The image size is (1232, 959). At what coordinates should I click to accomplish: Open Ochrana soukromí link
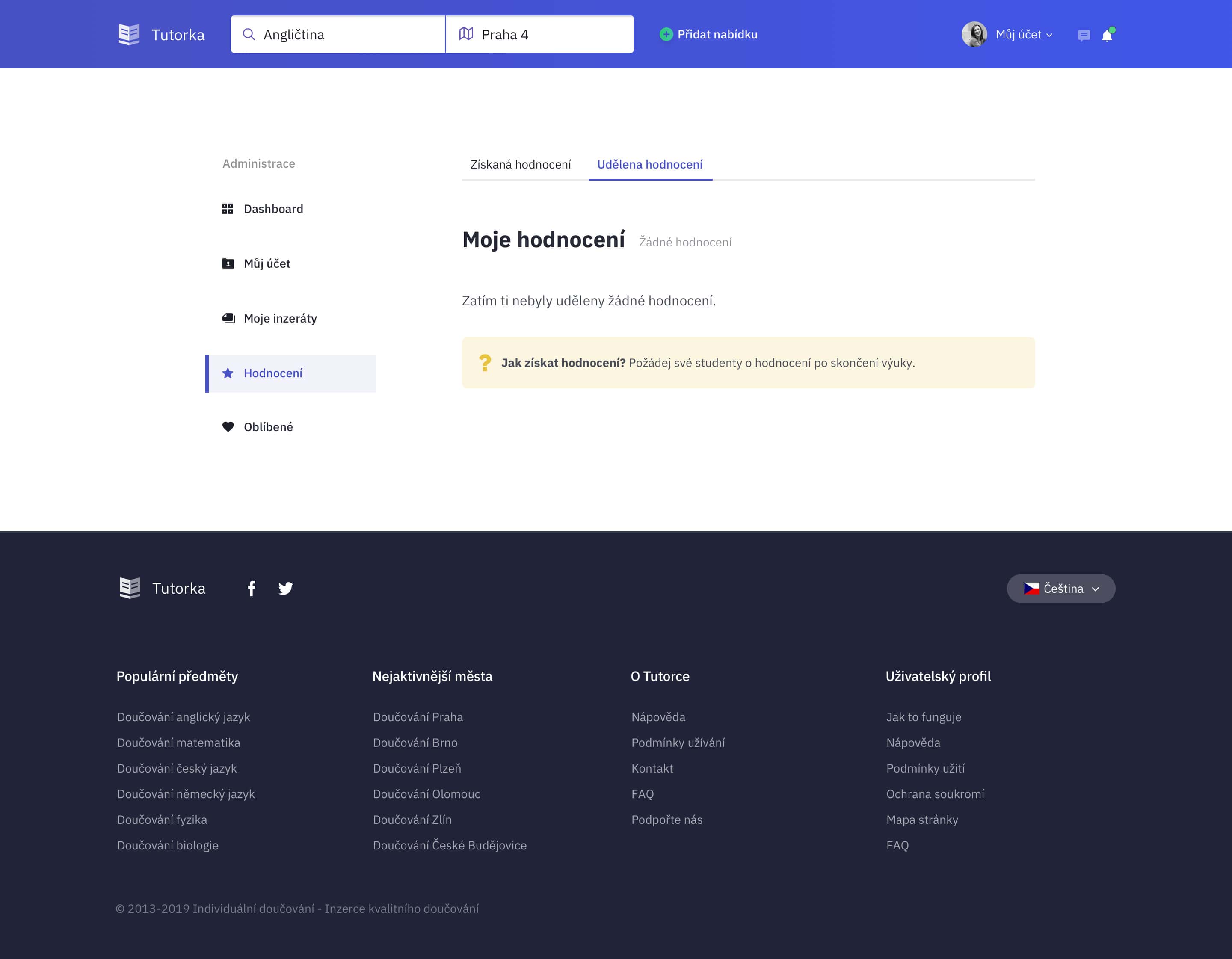tap(935, 794)
